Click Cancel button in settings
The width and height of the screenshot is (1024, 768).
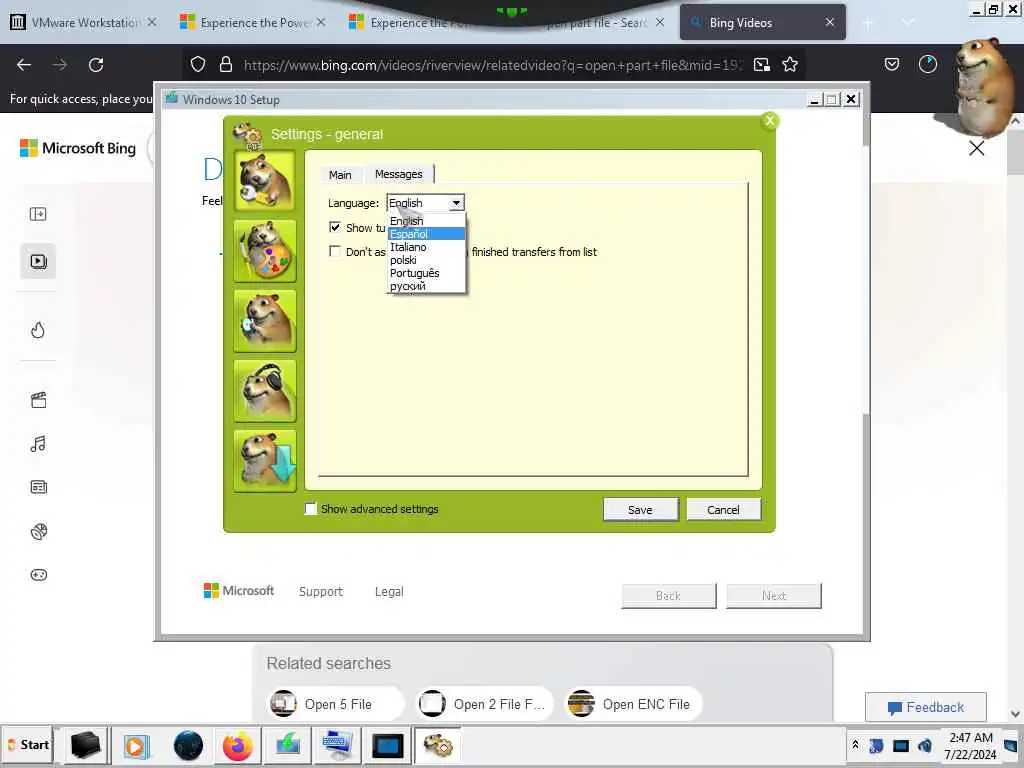tap(723, 509)
